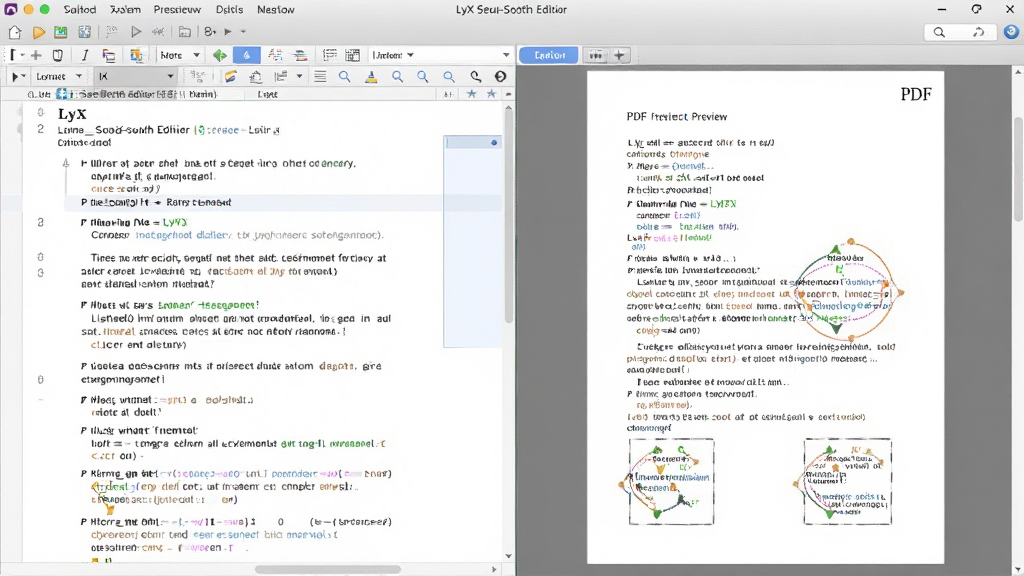Screen dimensions: 1024x576
Task: Click the stacked windows icon in second toolbar
Action: tap(108, 56)
